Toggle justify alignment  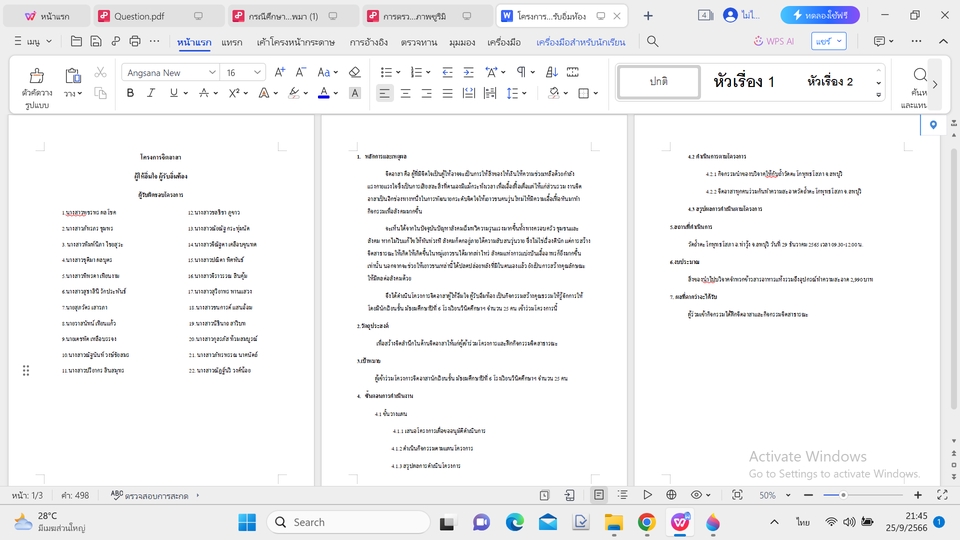tap(448, 93)
